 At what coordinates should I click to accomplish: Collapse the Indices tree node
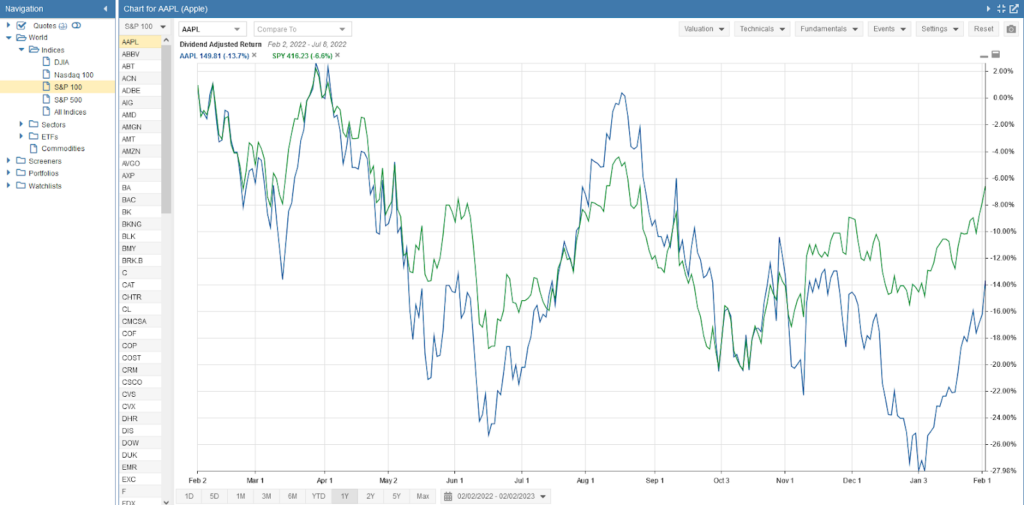click(x=21, y=50)
